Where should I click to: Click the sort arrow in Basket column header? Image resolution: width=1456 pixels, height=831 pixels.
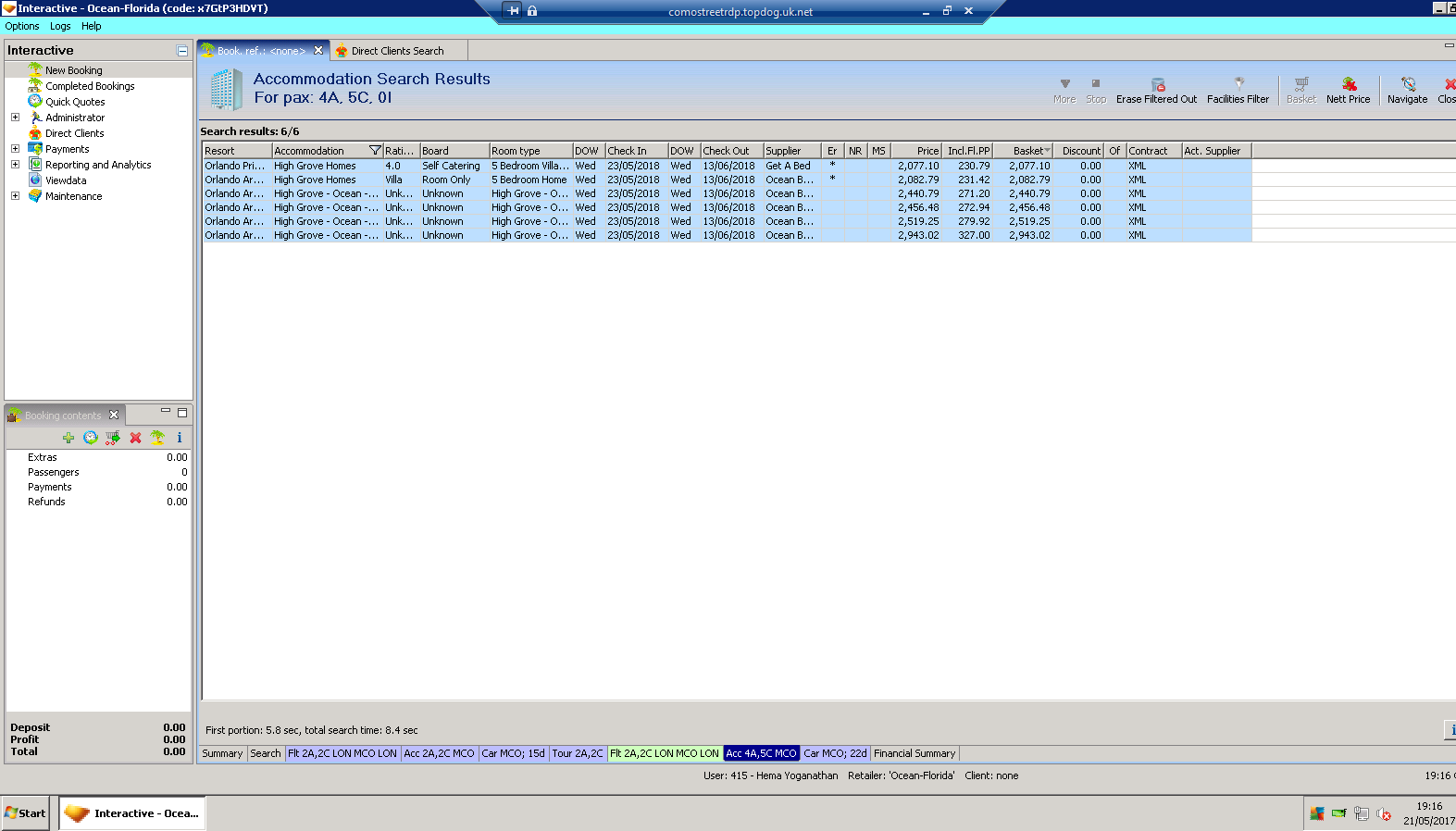(x=1047, y=151)
